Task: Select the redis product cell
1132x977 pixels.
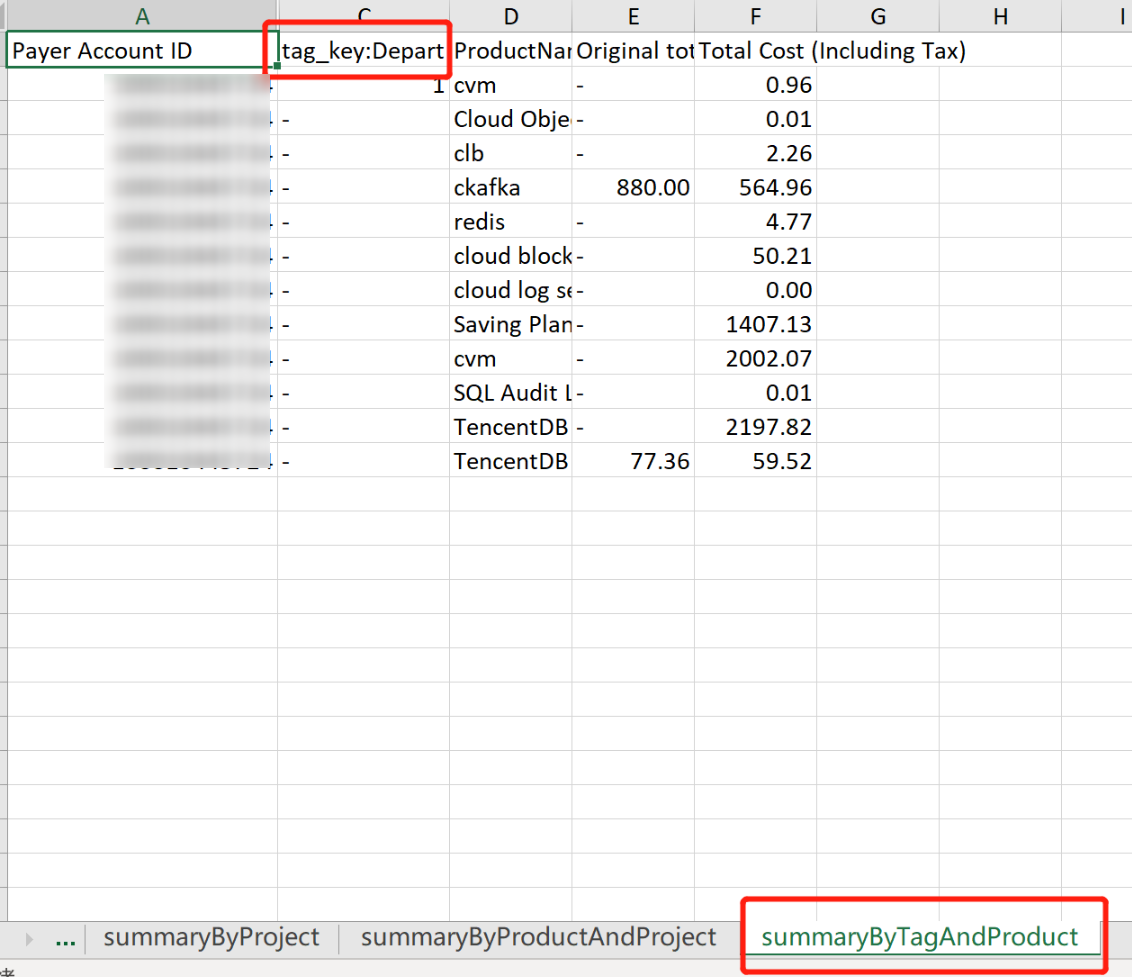Action: 510,221
